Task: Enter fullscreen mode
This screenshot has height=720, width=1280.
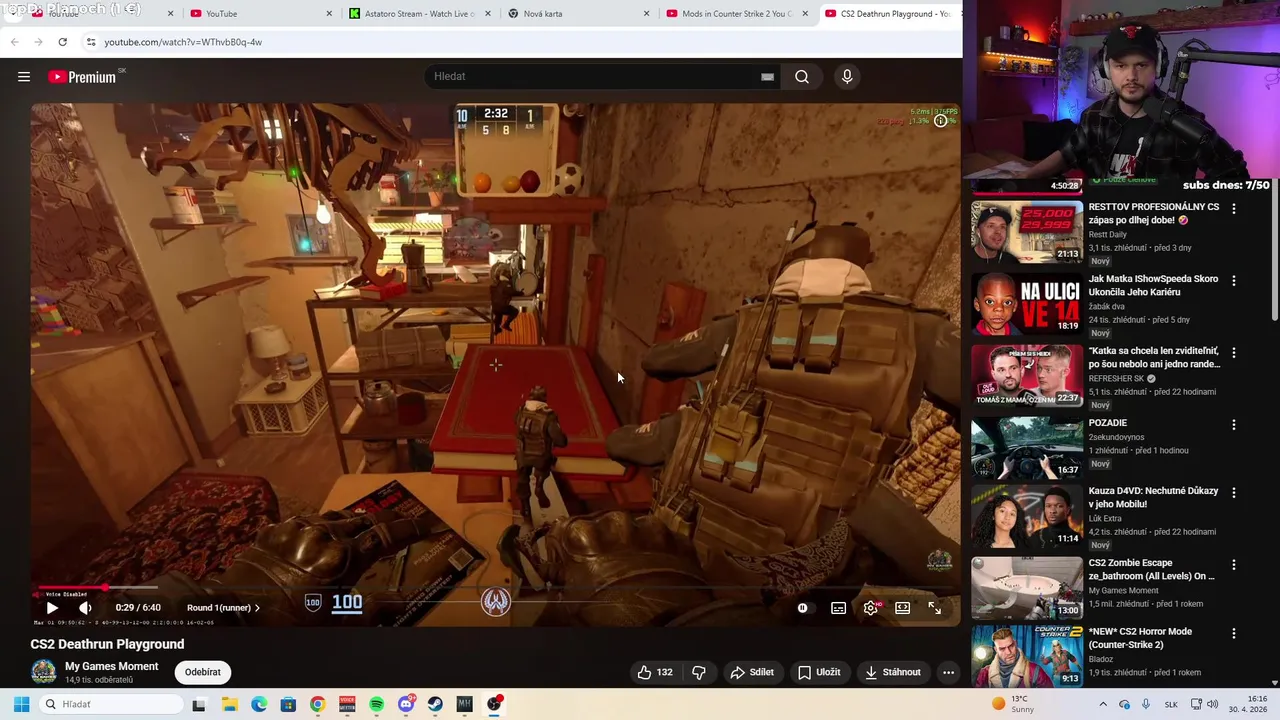Action: click(935, 608)
